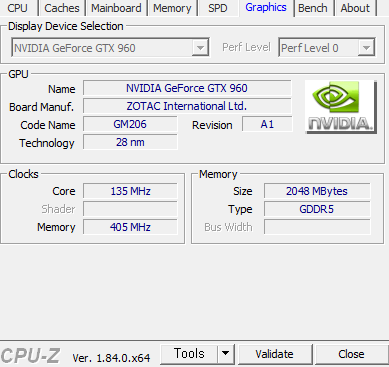389x367 pixels.
Task: Click the Technology label
Action: click(47, 143)
